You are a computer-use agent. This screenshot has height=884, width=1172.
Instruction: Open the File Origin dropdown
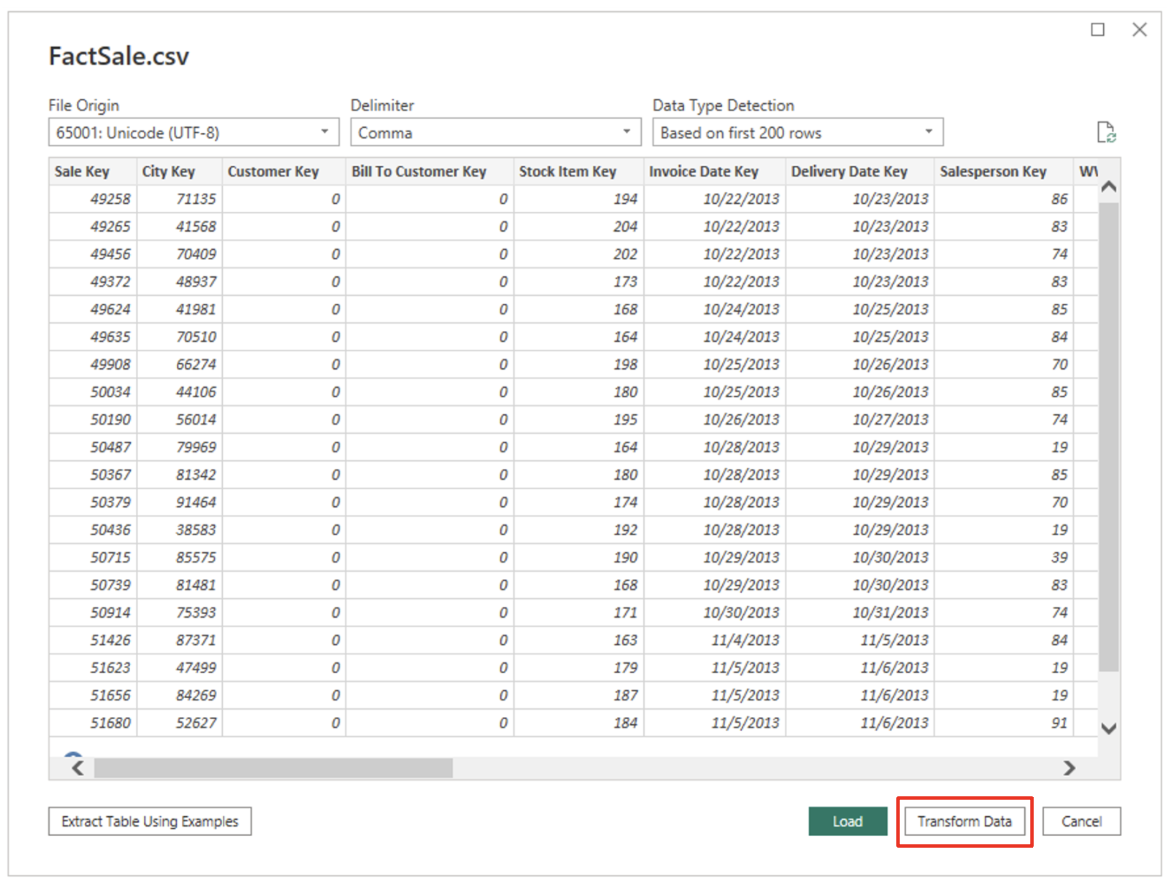click(x=194, y=132)
